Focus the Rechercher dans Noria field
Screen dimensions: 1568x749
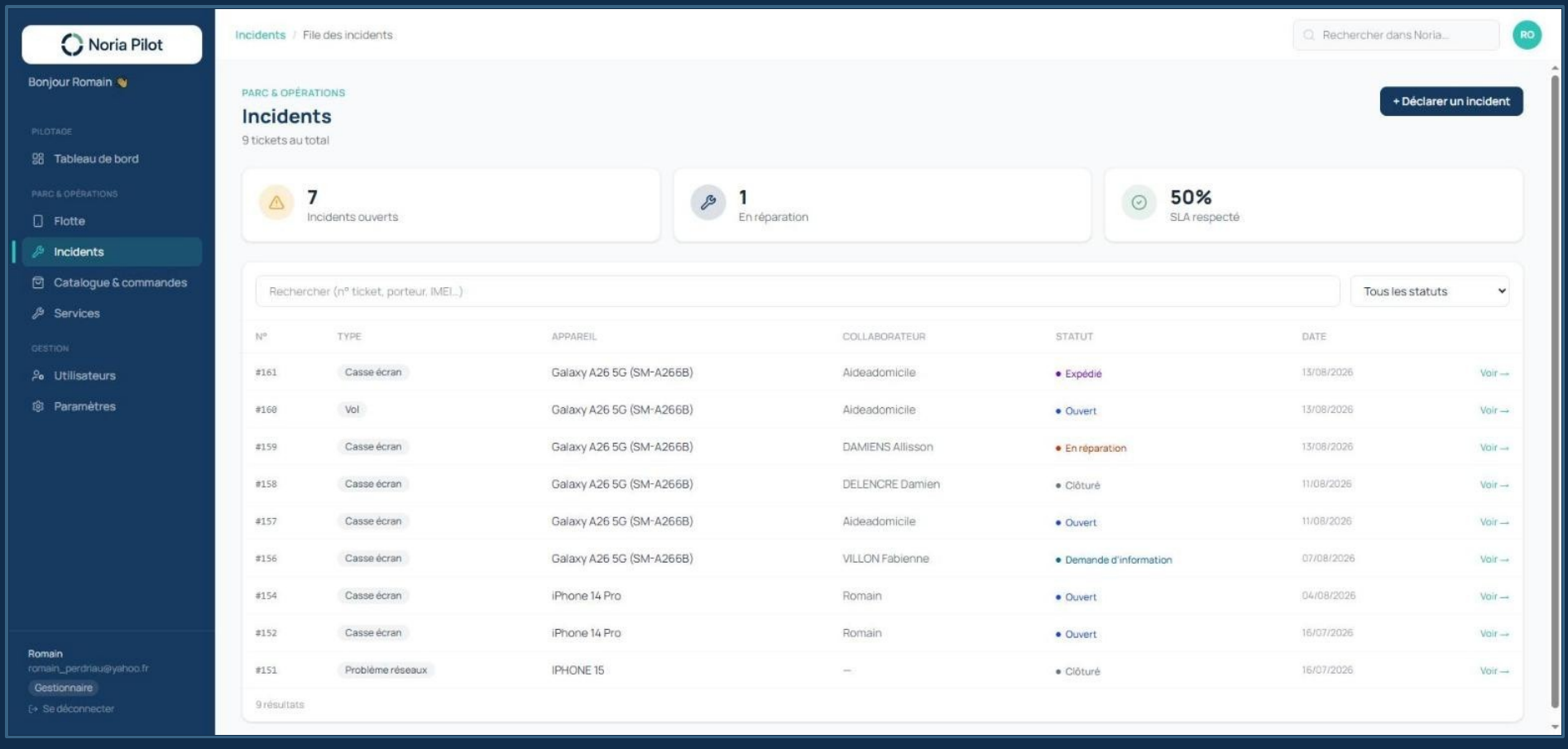pos(1396,35)
